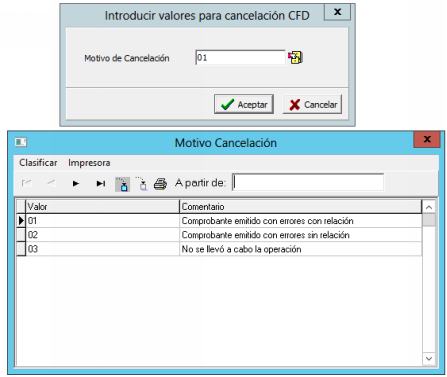Focus the Motivo de Cancelación input field
447x377 pixels.
click(241, 57)
